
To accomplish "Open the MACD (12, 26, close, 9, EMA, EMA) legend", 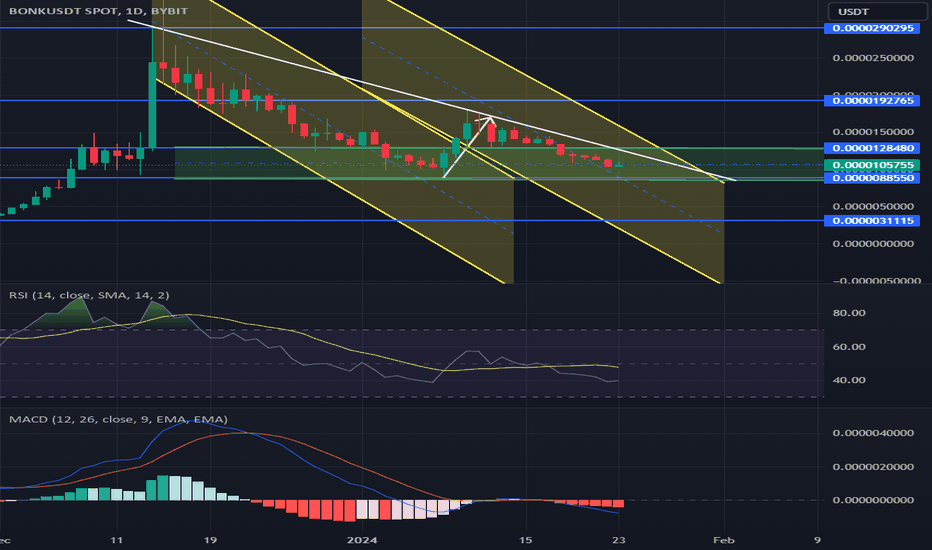I will (x=118, y=419).
